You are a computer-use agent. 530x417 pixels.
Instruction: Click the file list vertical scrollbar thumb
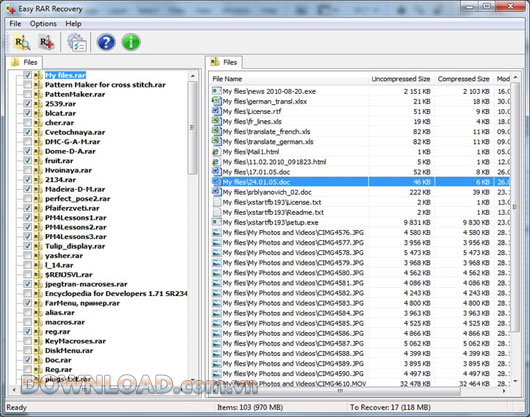pyautogui.click(x=515, y=207)
